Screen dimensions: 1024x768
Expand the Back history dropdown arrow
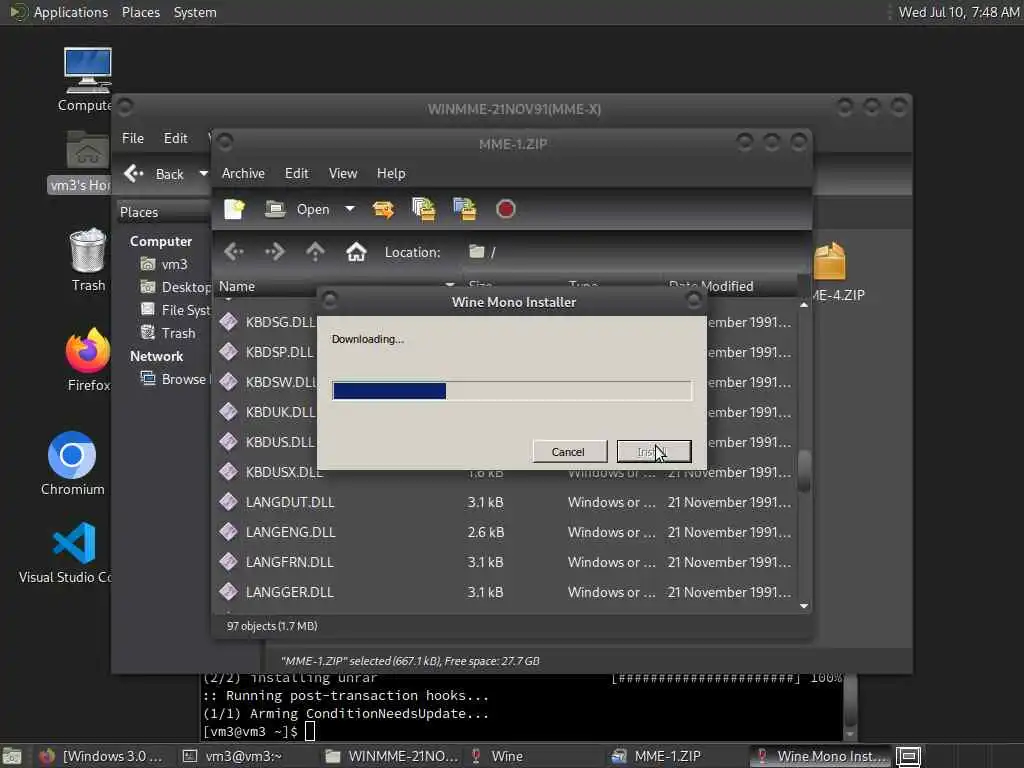(203, 174)
